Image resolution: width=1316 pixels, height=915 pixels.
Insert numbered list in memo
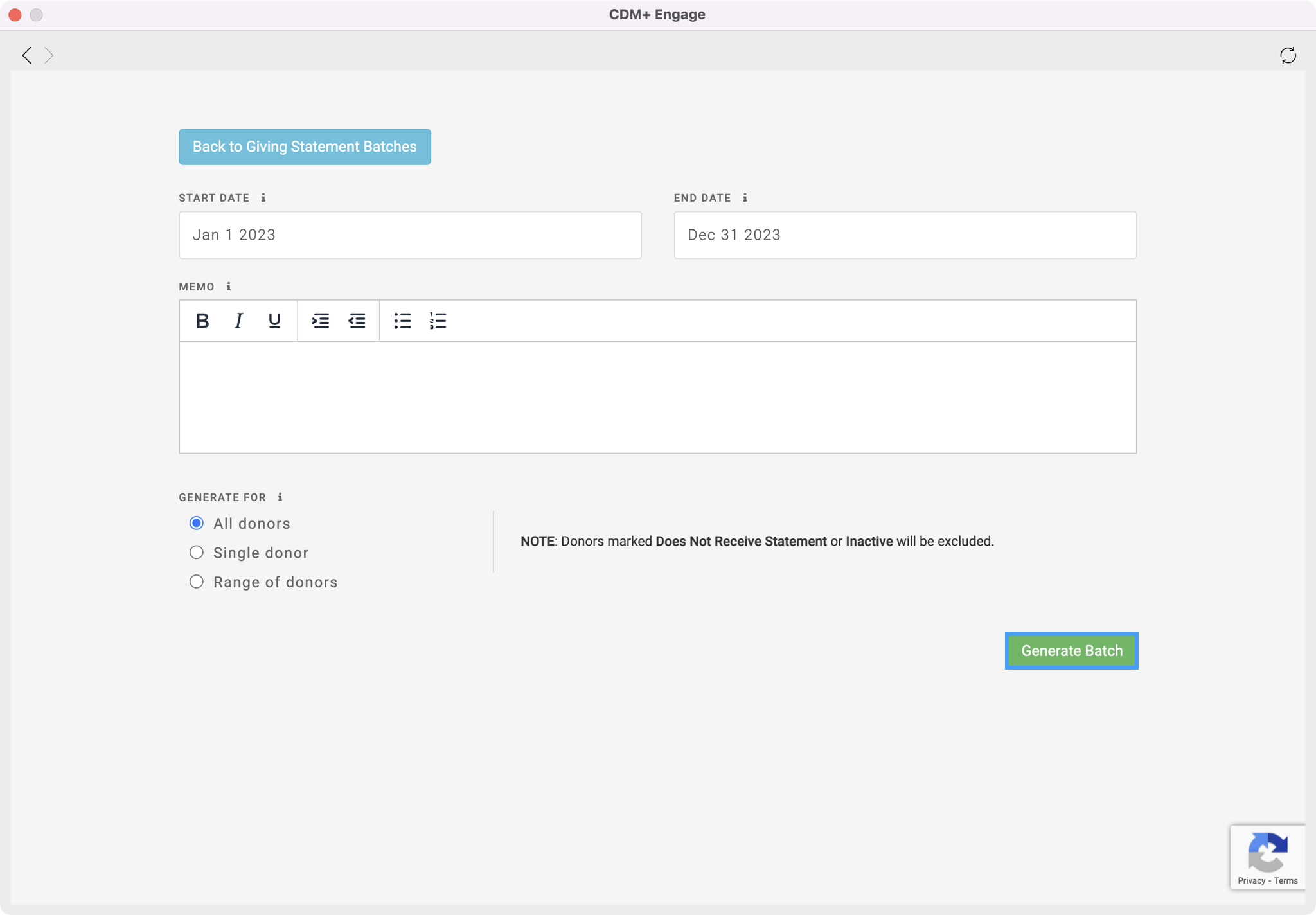[x=438, y=321]
